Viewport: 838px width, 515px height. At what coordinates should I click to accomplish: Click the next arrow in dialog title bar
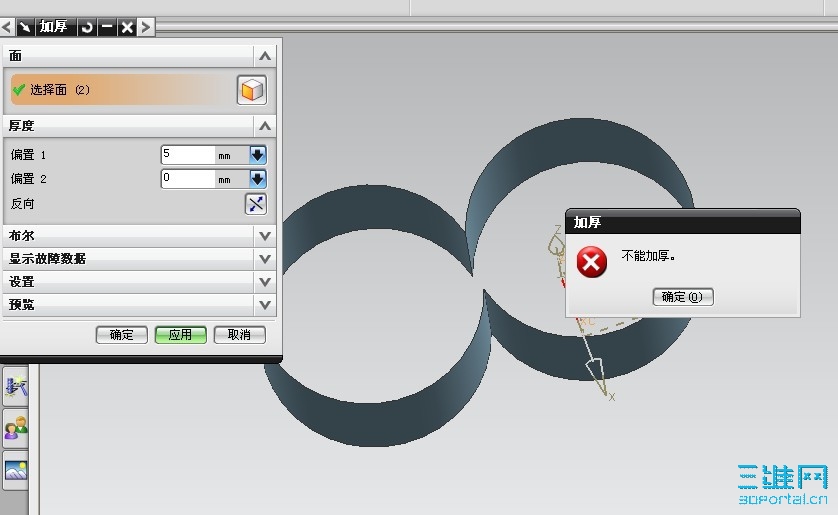point(145,27)
